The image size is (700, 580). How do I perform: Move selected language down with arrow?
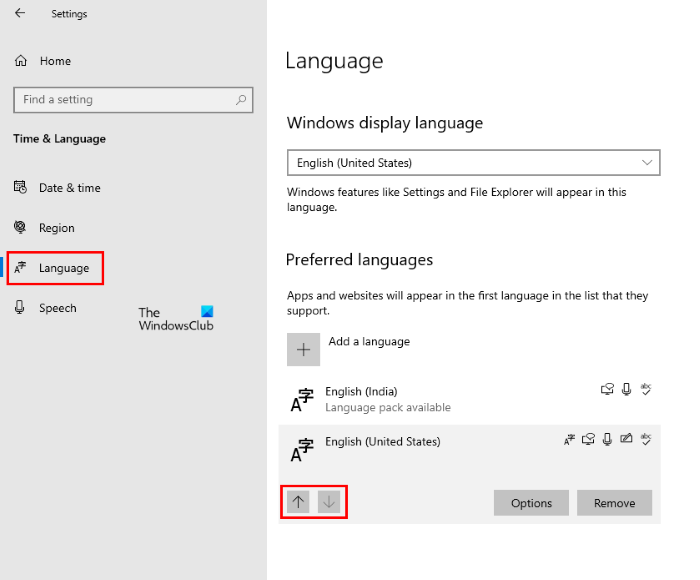(329, 502)
